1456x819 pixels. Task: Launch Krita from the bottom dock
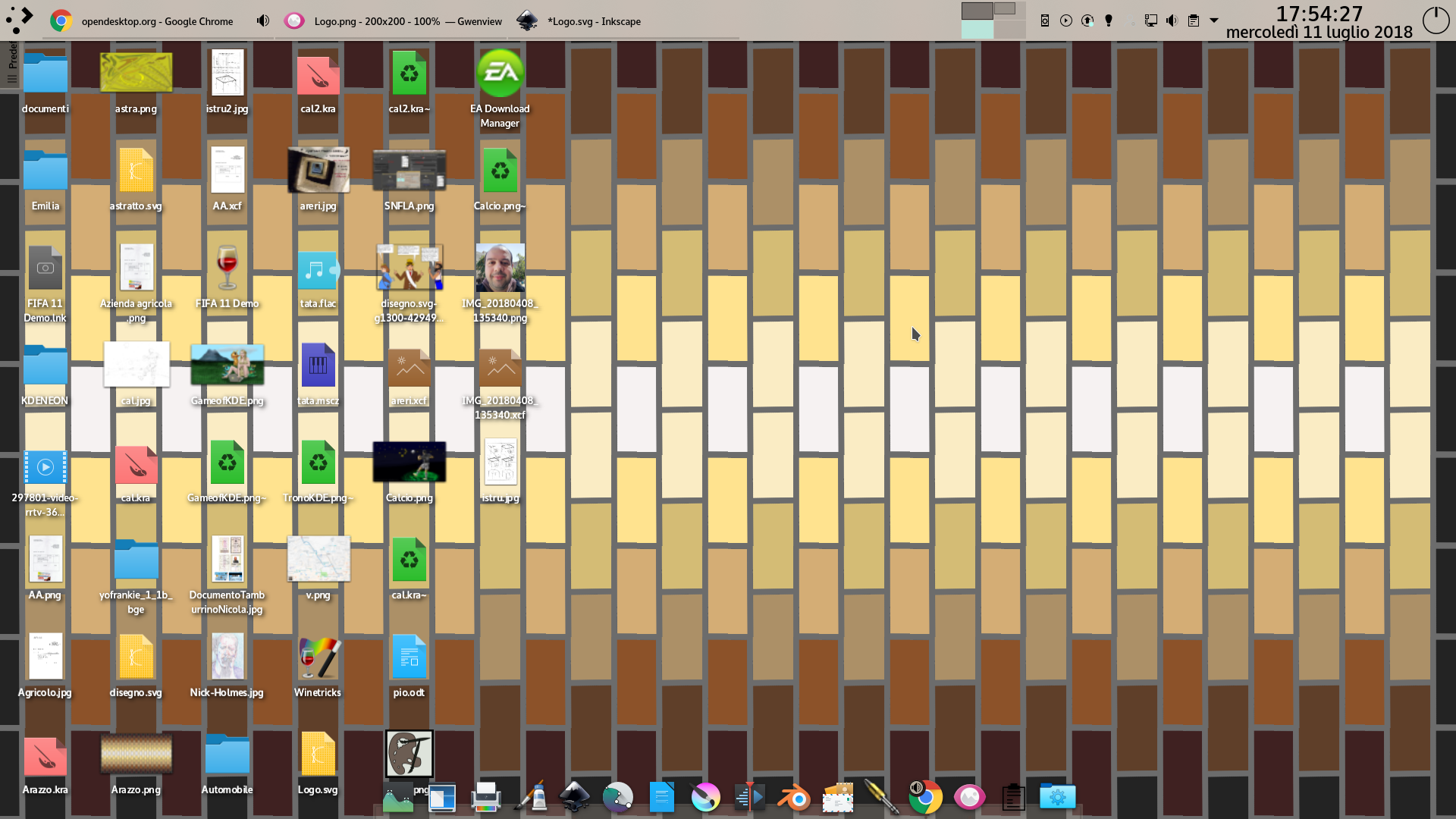tap(706, 797)
